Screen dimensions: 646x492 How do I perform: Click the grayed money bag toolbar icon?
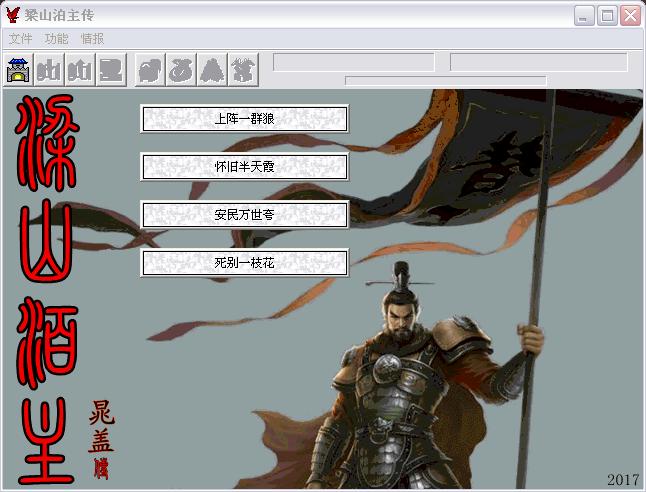tap(181, 70)
